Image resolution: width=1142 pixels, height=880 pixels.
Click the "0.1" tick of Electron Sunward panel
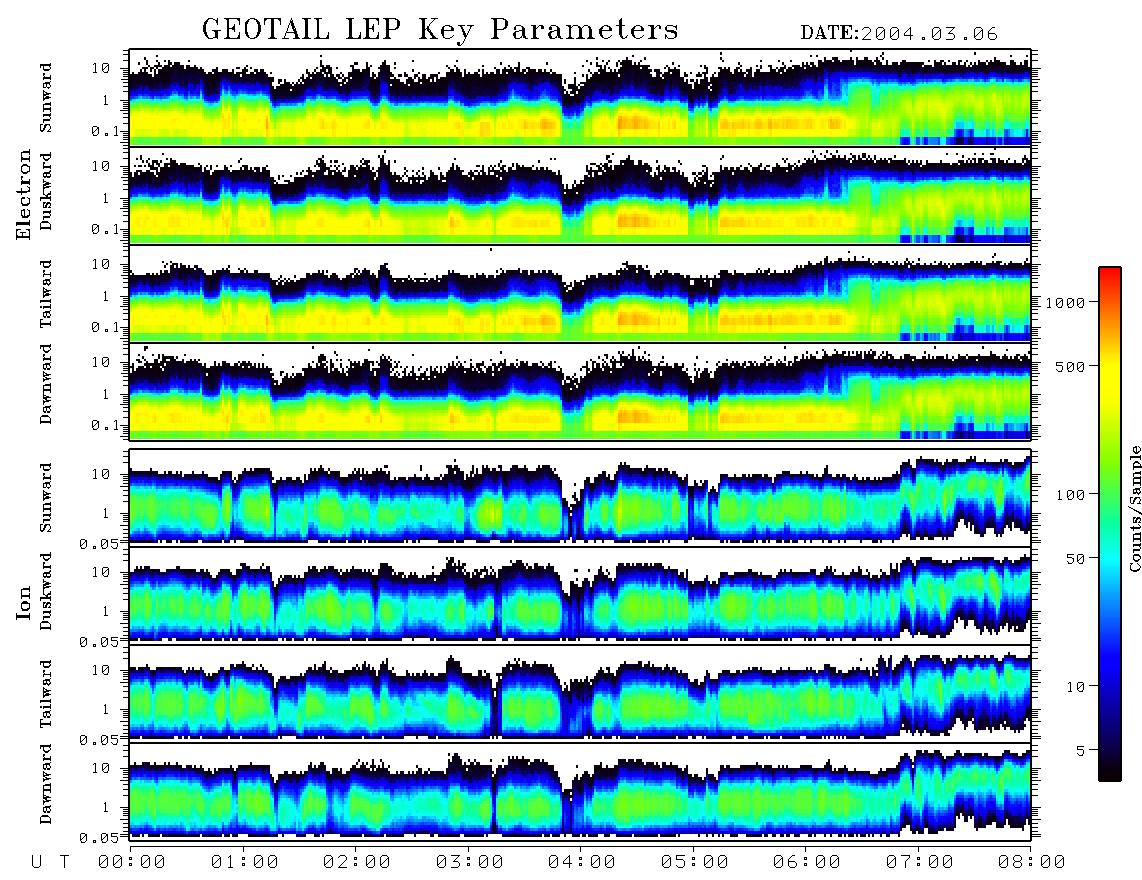[x=106, y=131]
